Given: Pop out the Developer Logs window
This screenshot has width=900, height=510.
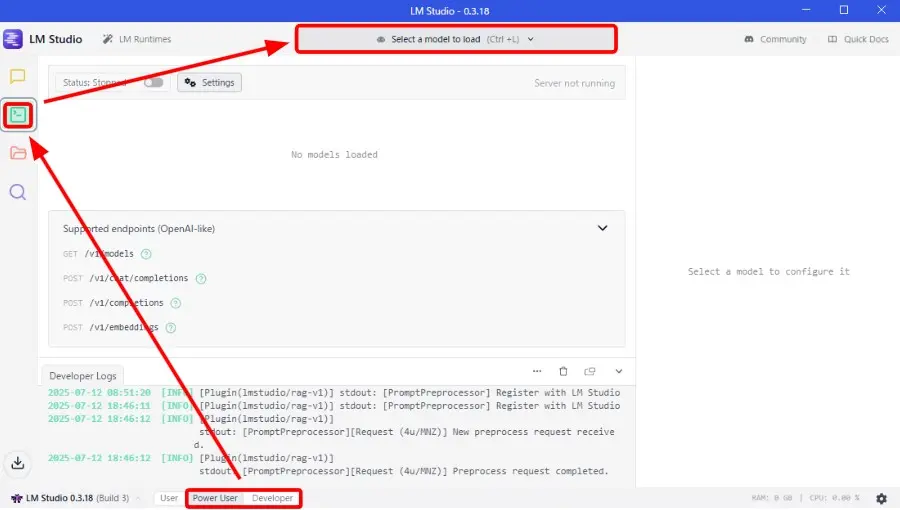Looking at the screenshot, I should tap(589, 371).
